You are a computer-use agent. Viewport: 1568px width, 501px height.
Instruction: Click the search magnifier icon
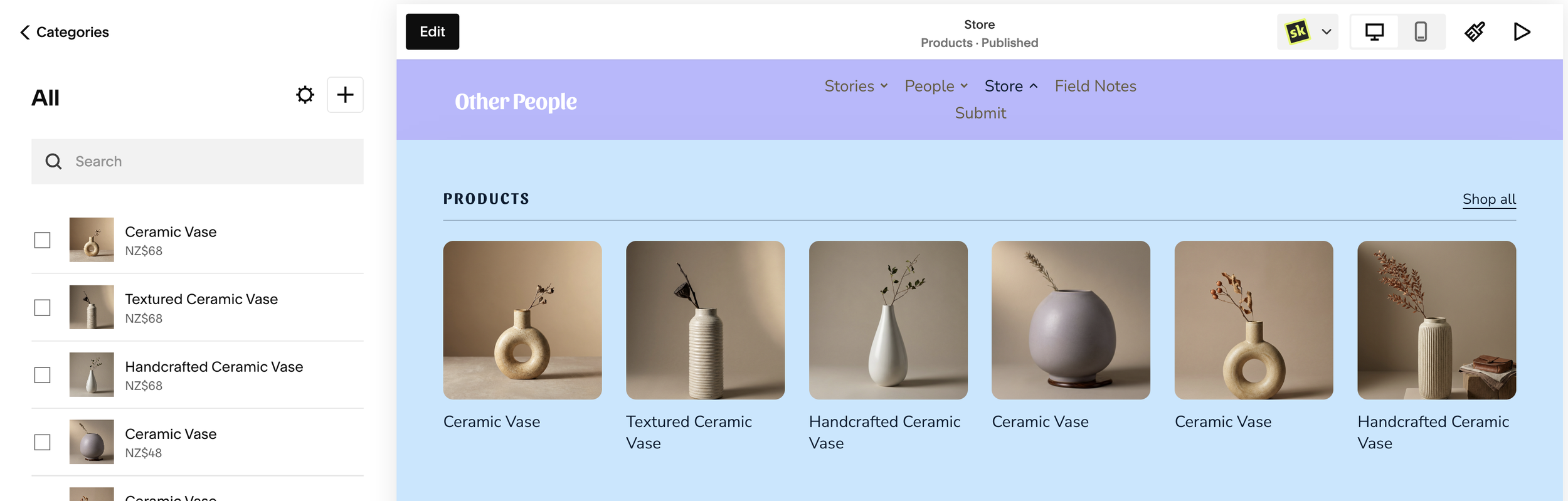coord(54,162)
